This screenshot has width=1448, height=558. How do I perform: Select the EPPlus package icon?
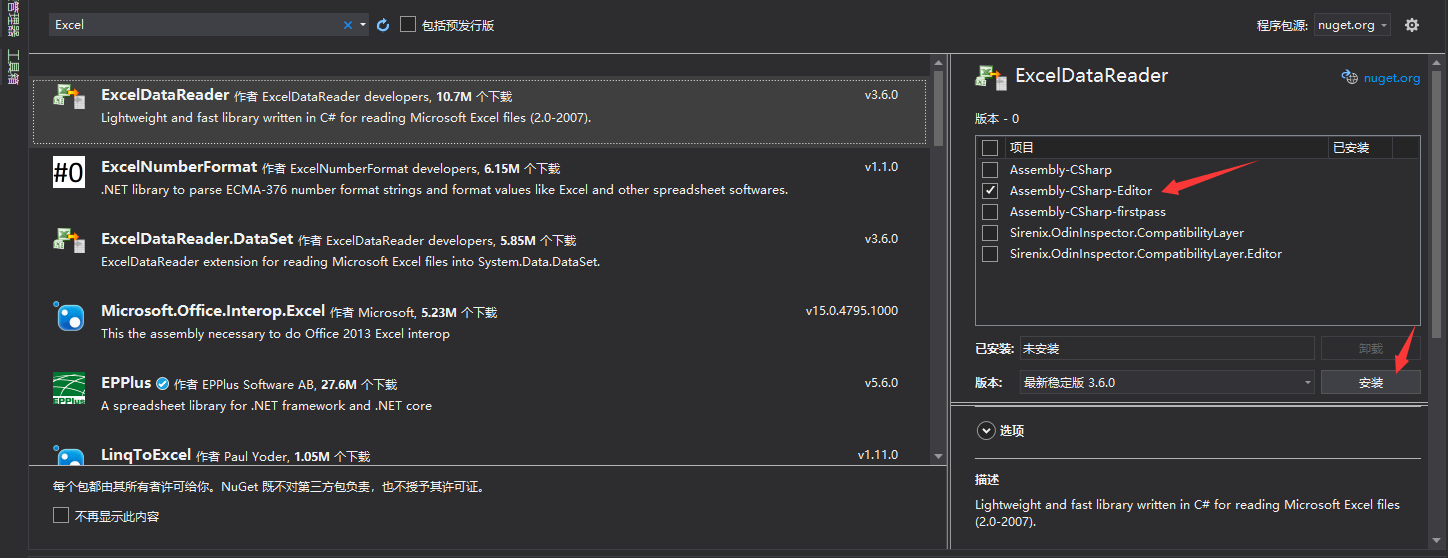pyautogui.click(x=69, y=388)
